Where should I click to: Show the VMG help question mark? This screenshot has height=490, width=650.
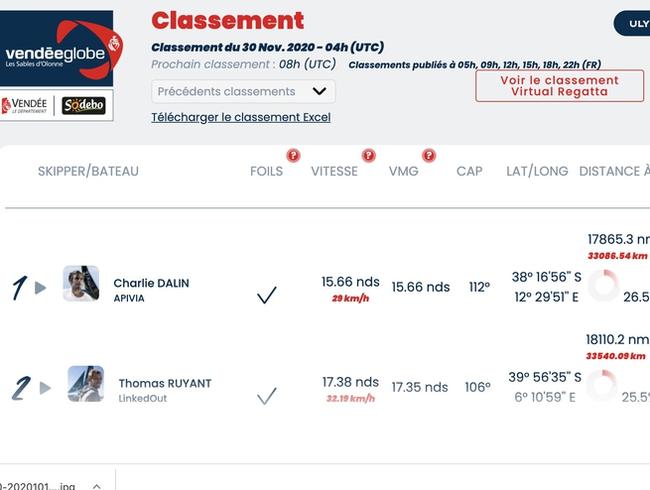click(x=429, y=155)
